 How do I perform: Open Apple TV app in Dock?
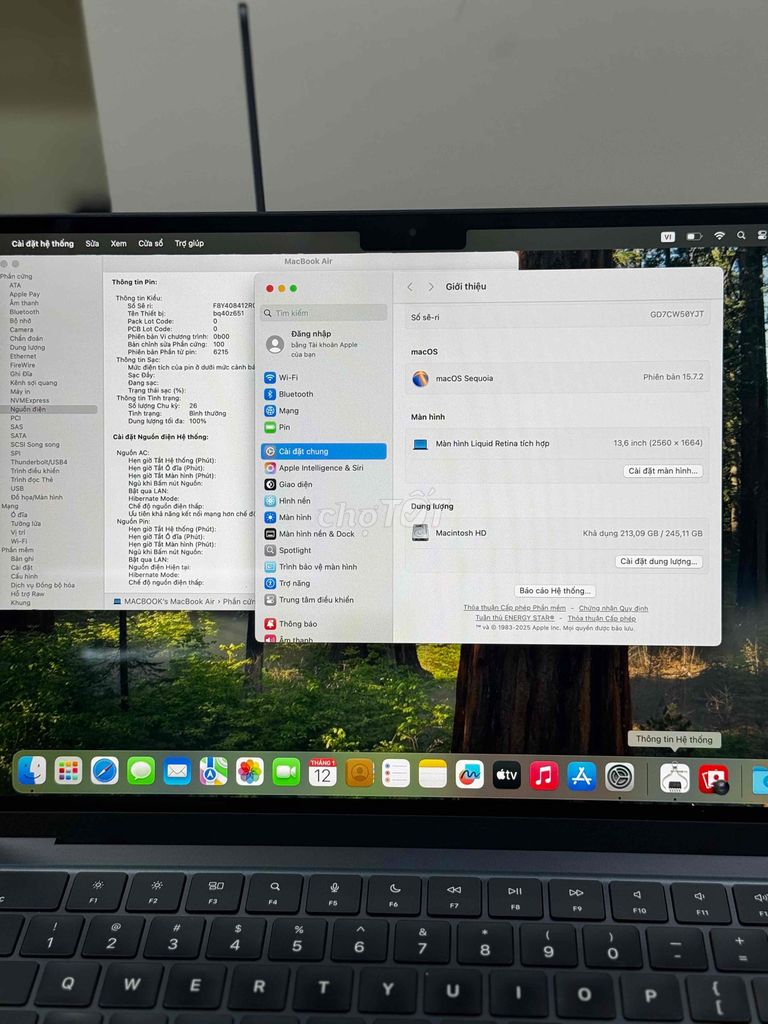click(x=507, y=775)
